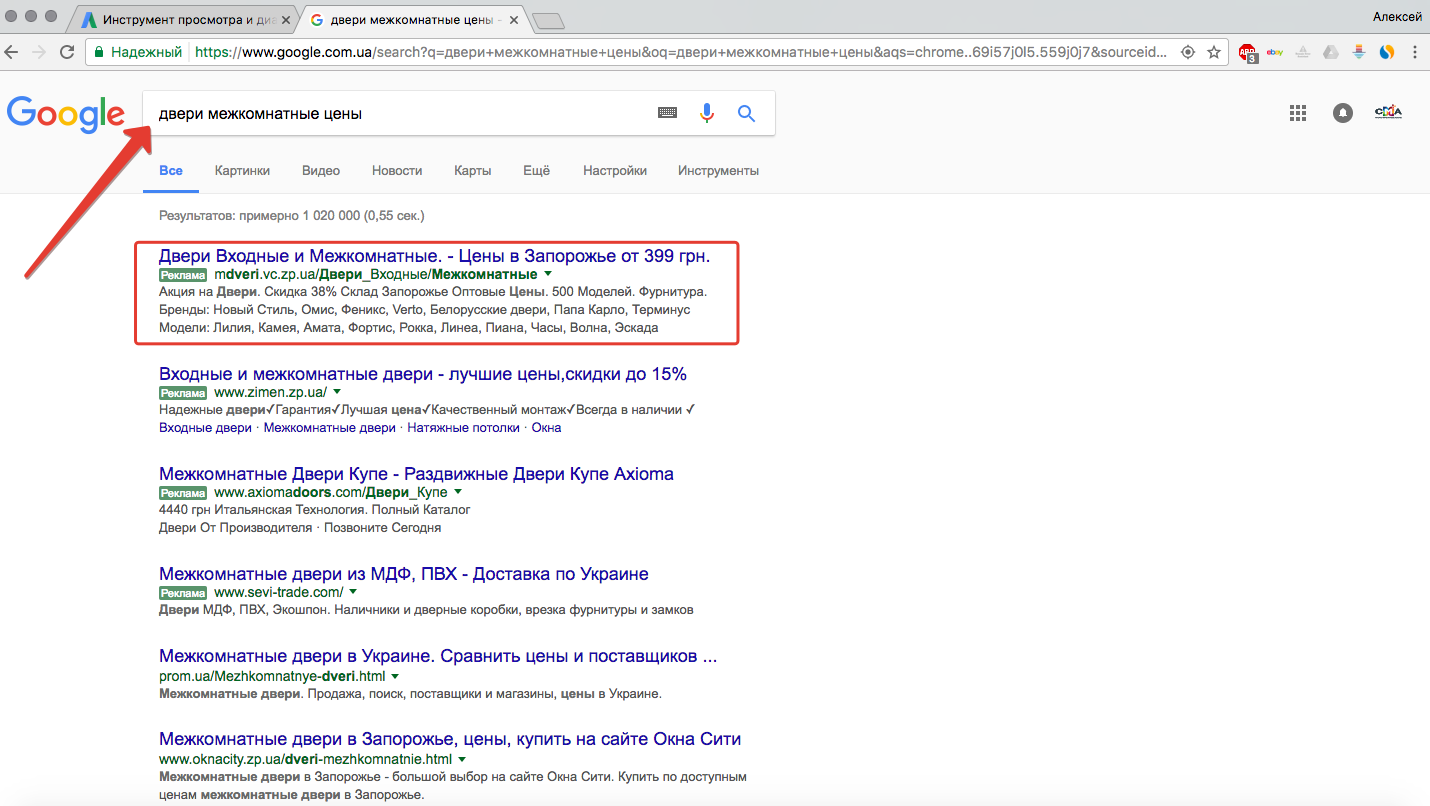Open Инструменты search tools
Screen dimensions: 1430x806
point(718,171)
